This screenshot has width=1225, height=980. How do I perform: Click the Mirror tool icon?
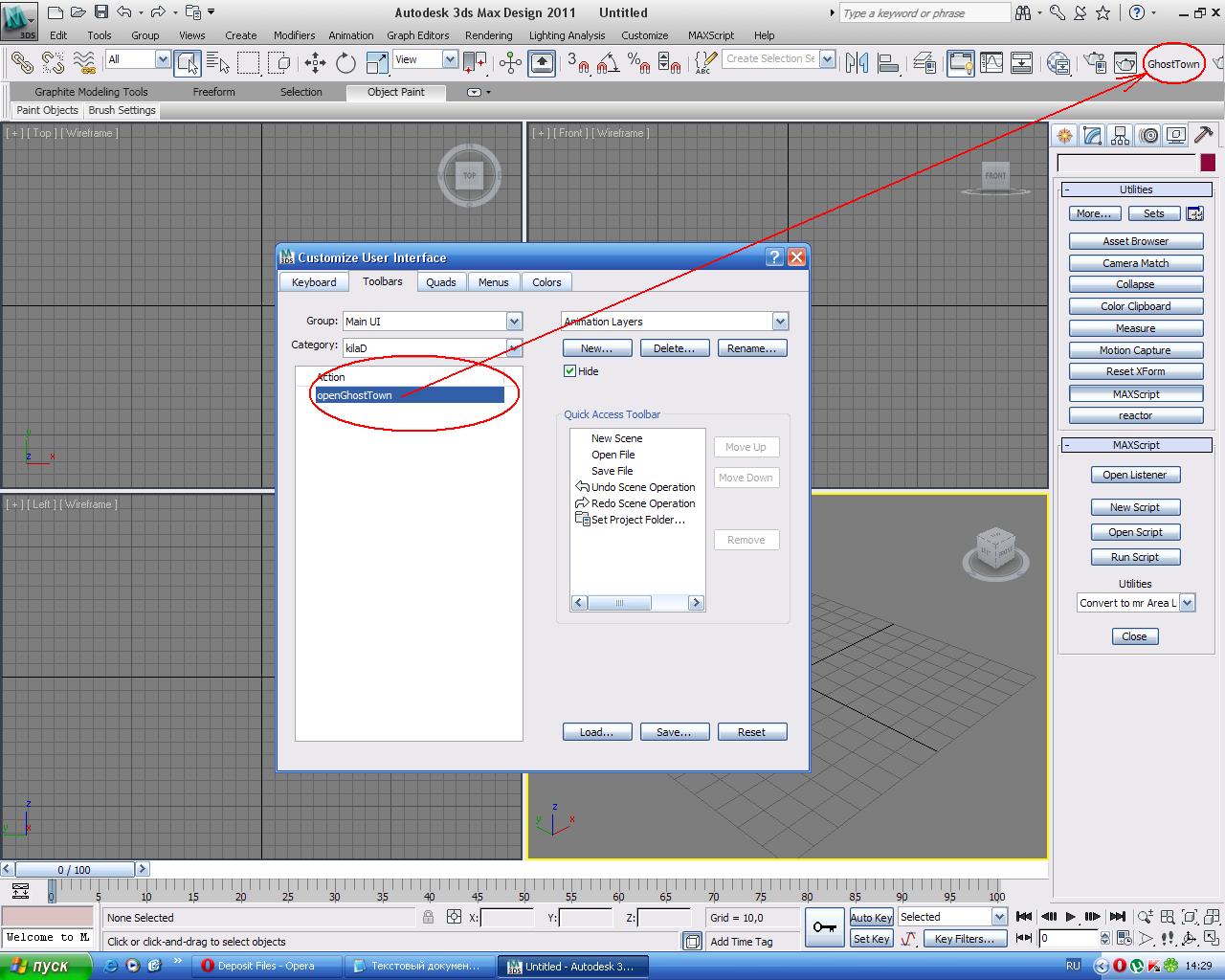857,63
